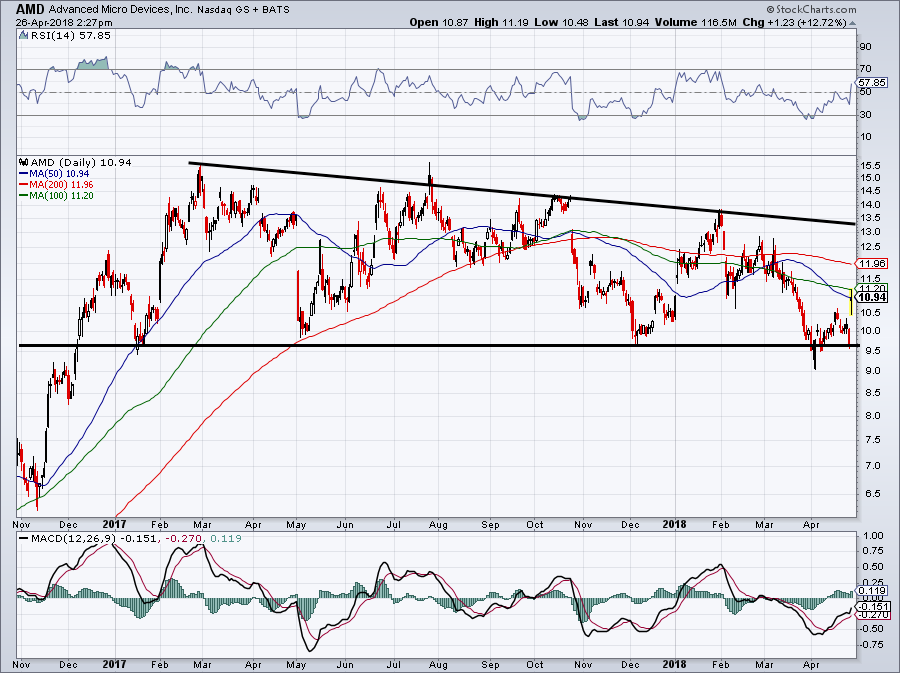Click the candlestick icon beside AMD (Daily)

pyautogui.click(x=24, y=162)
